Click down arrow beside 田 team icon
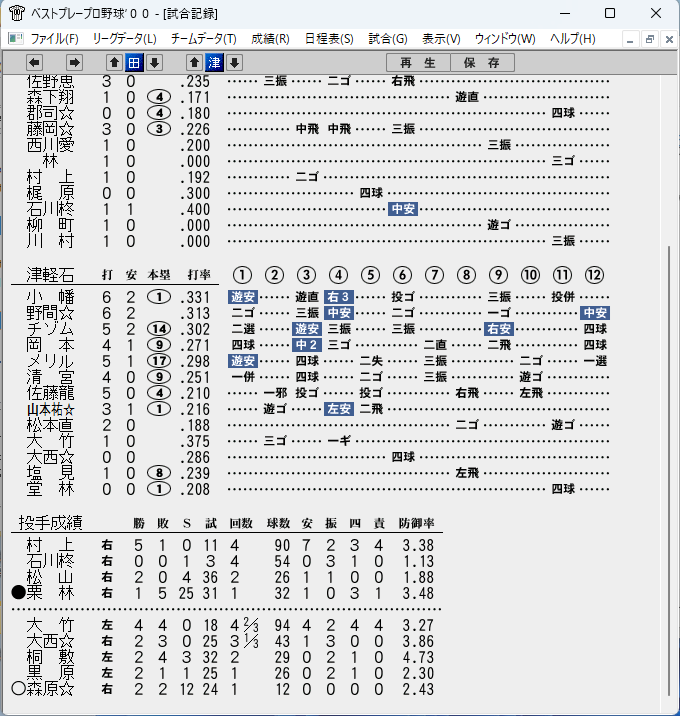The image size is (680, 716). click(x=154, y=63)
